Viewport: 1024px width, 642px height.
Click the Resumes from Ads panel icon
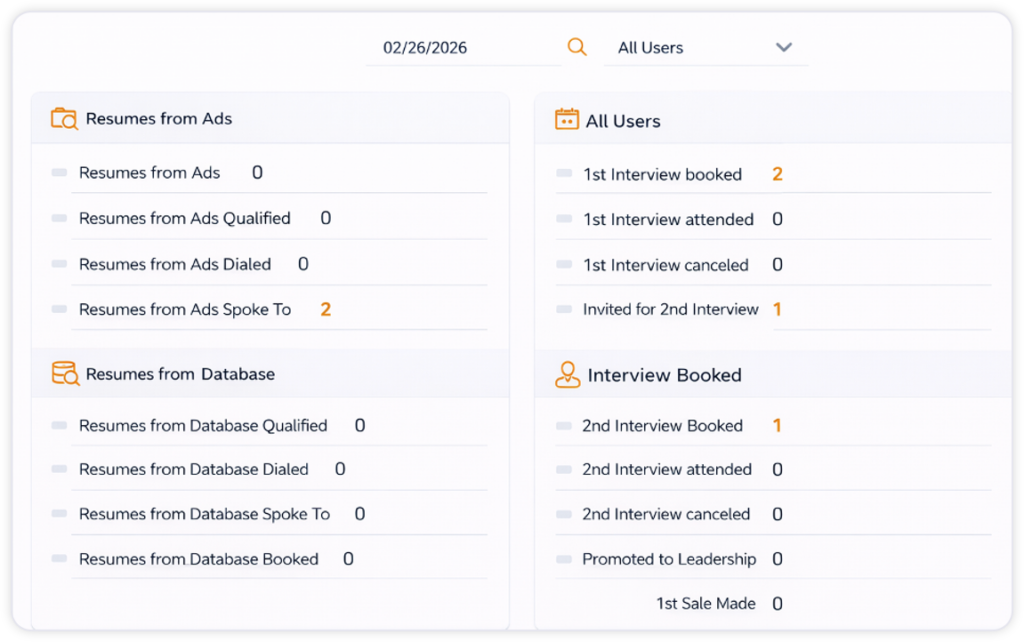(x=62, y=117)
